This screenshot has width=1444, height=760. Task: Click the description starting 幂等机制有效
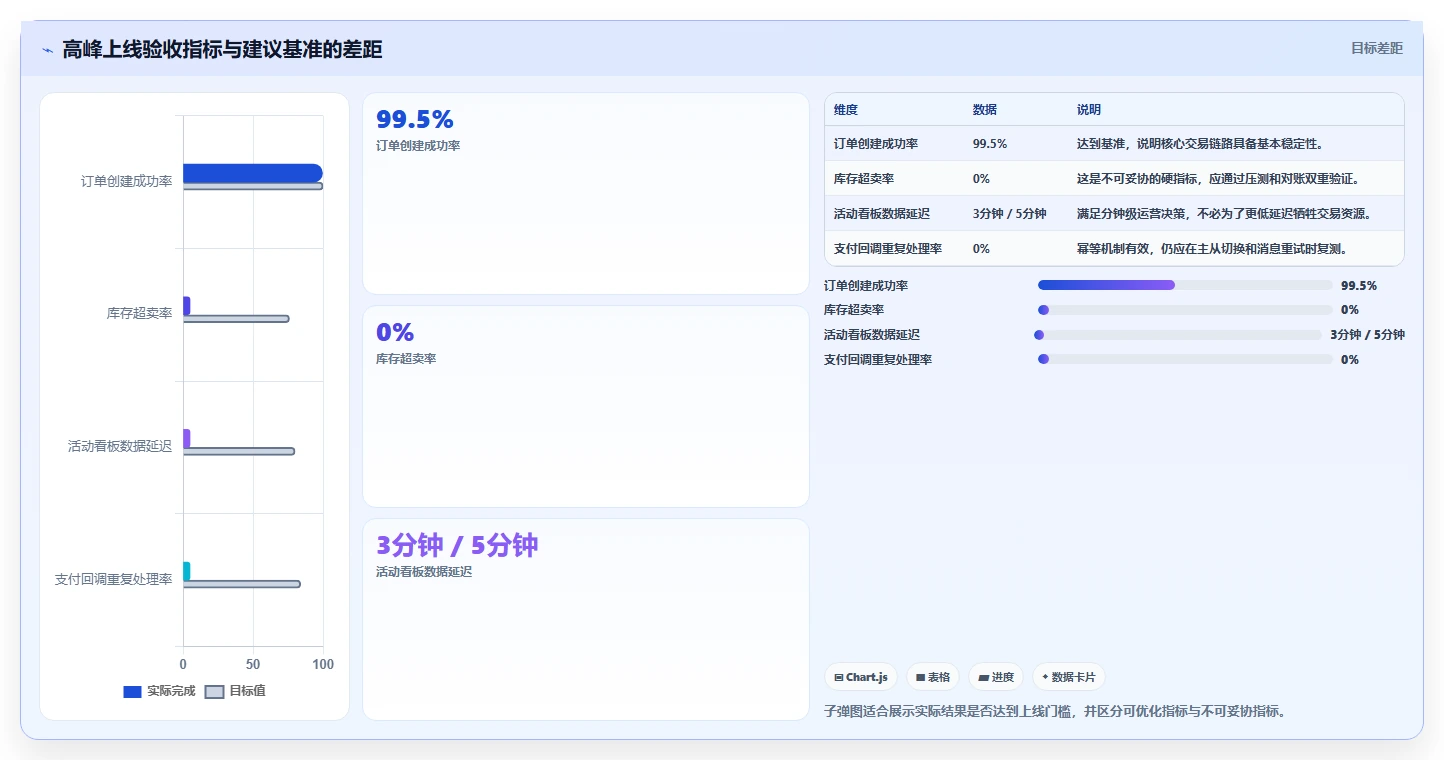pyautogui.click(x=1212, y=249)
